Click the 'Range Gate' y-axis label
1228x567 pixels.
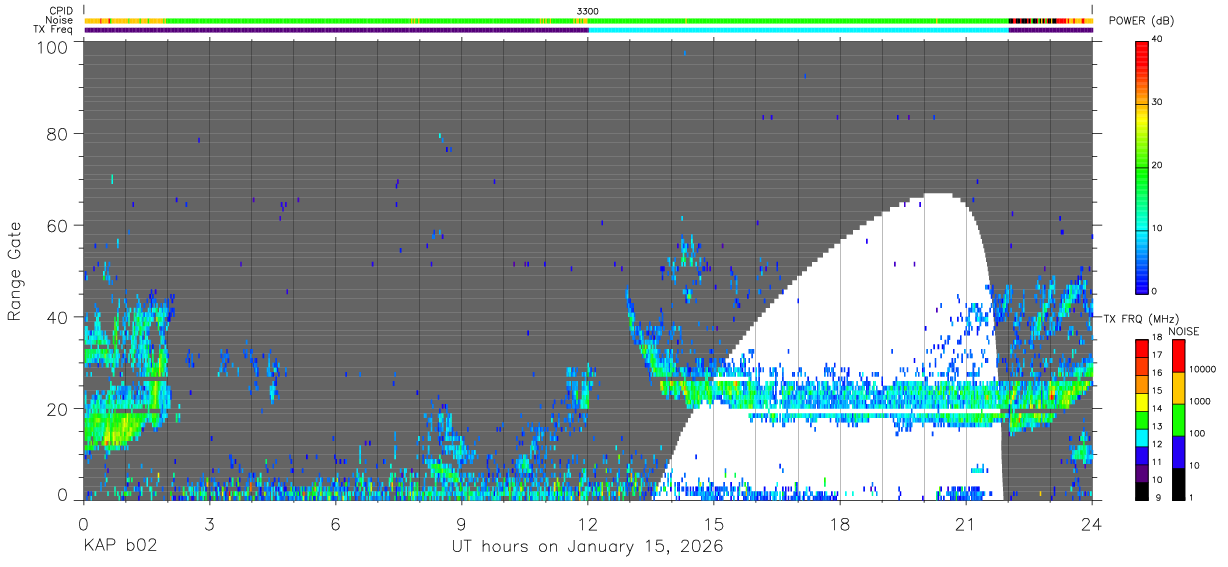tap(15, 271)
